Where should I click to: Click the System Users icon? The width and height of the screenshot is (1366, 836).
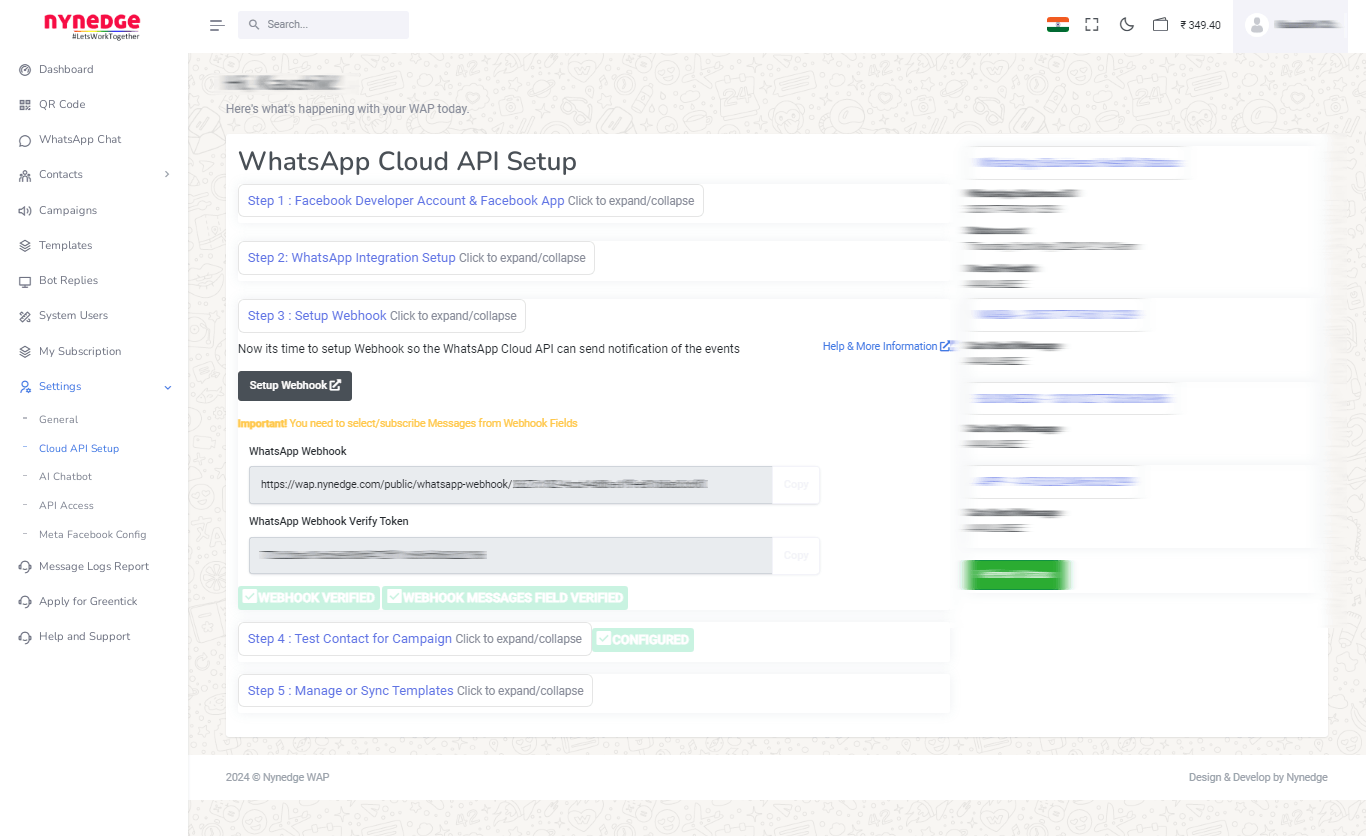pos(25,316)
